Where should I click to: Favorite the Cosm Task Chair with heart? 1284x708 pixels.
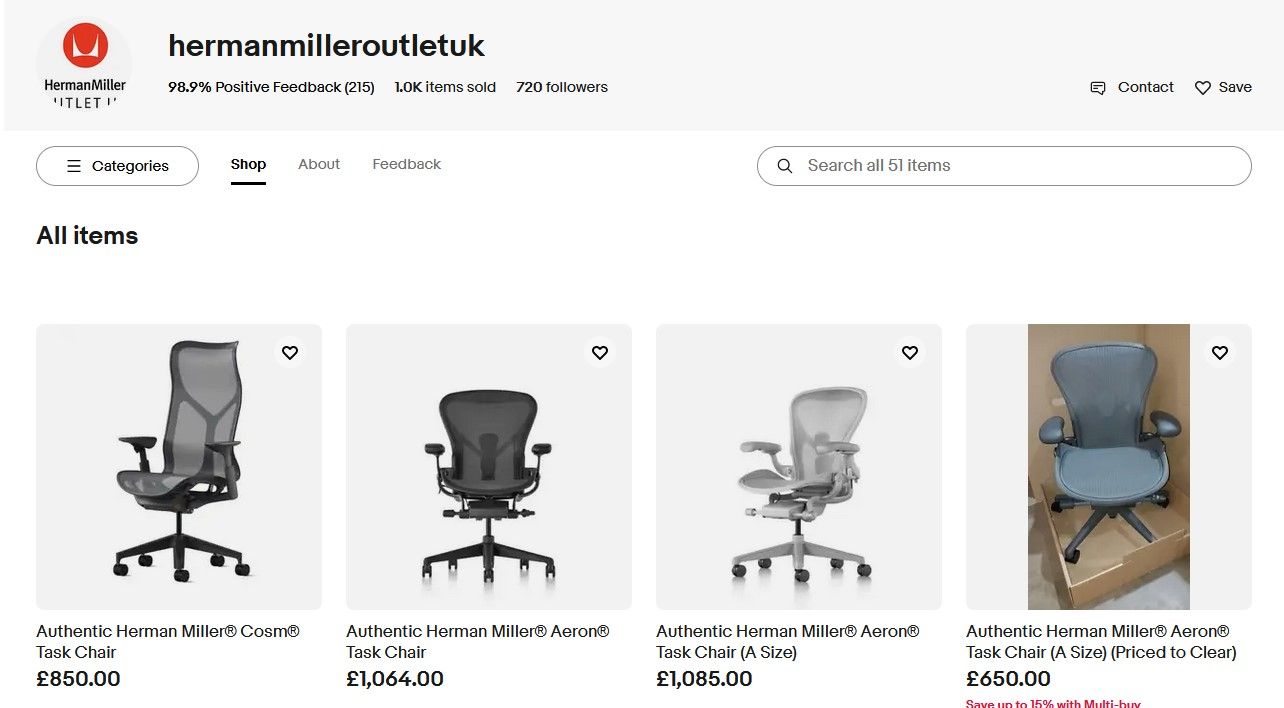point(290,353)
